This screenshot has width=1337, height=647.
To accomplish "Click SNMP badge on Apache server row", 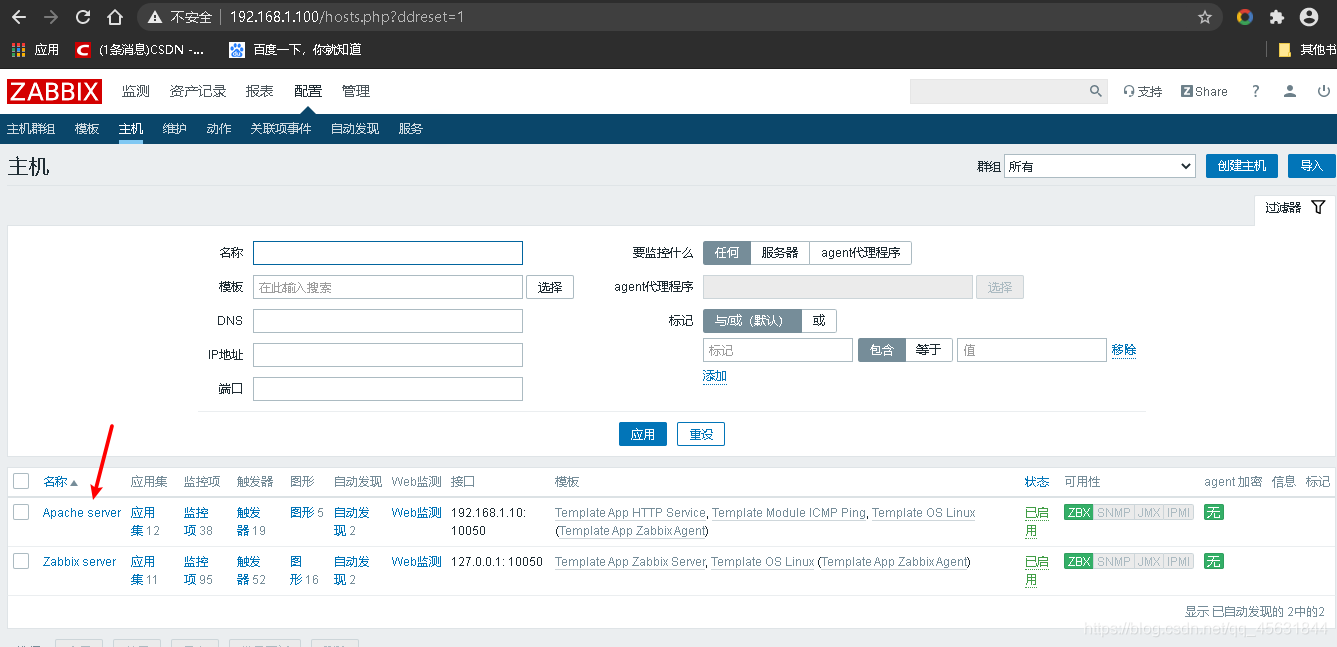I will point(1114,513).
